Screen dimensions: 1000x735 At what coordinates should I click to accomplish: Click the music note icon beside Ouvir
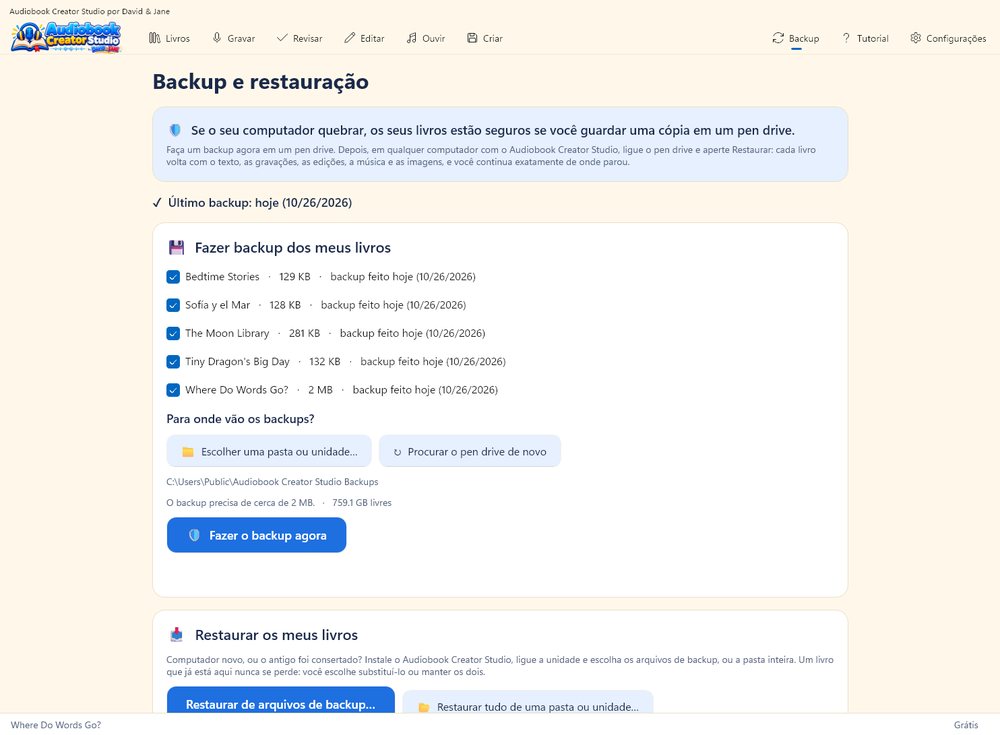click(411, 38)
